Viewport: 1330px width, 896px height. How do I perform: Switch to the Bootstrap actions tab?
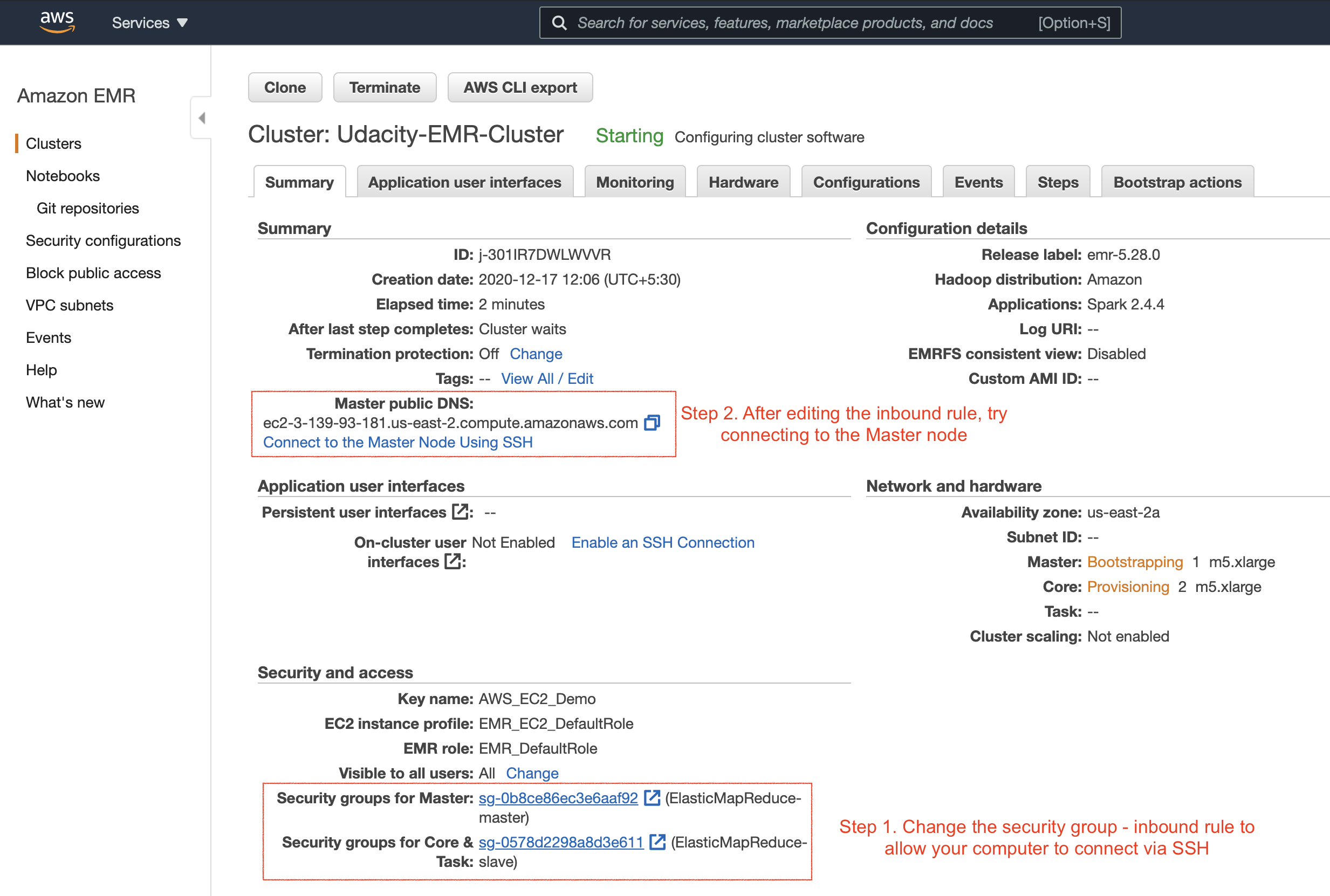[x=1177, y=182]
